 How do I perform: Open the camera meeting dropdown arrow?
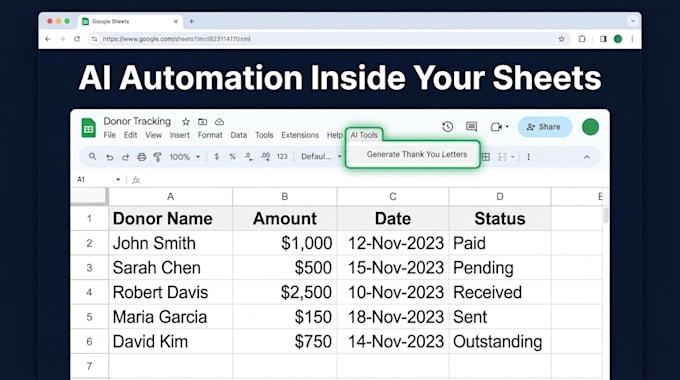point(507,127)
